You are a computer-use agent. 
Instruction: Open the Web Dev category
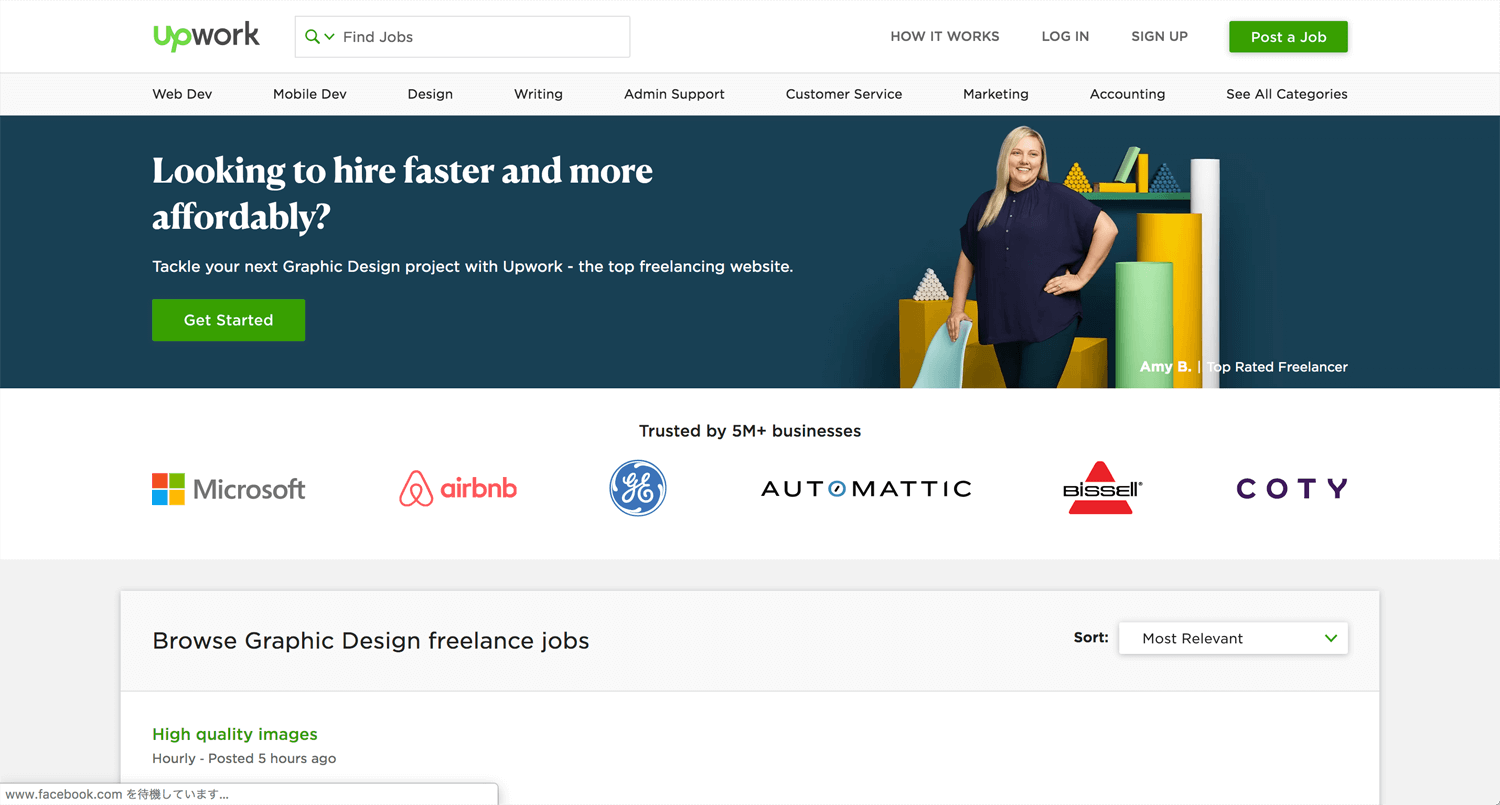click(x=182, y=94)
